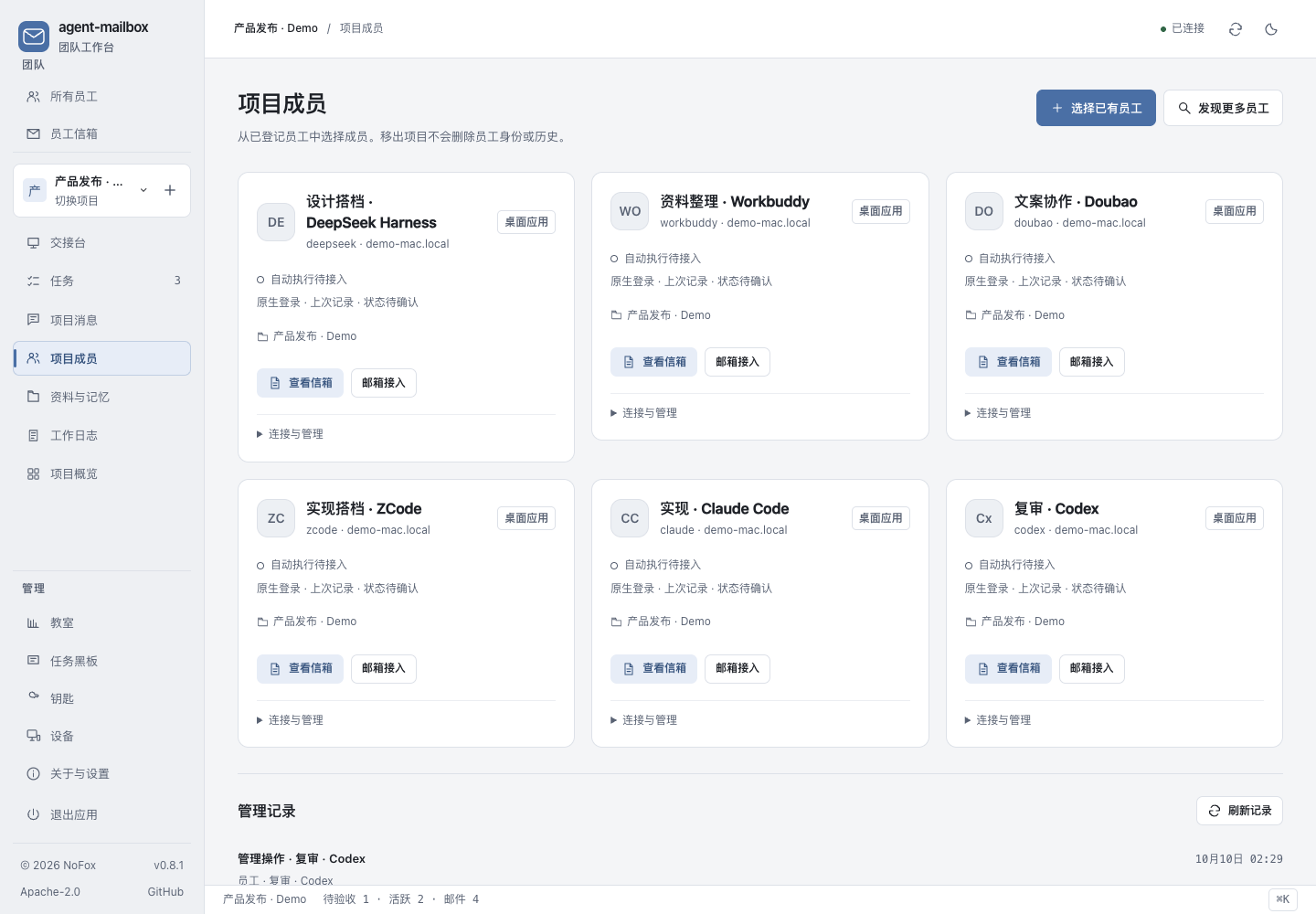1316x914 pixels.
Task: Select 项目成员 sidebar item
Action: 101,358
